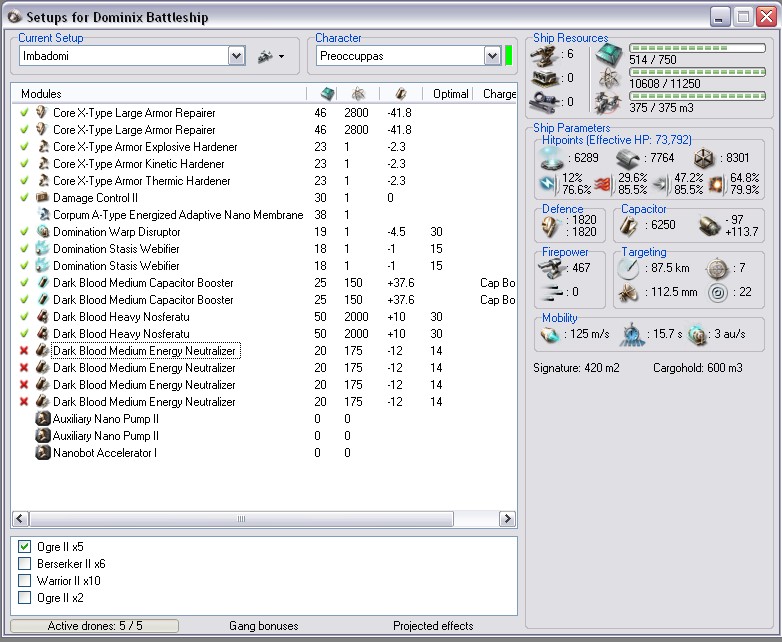Uncheck the Ogre II x5 drone group

coord(24,547)
